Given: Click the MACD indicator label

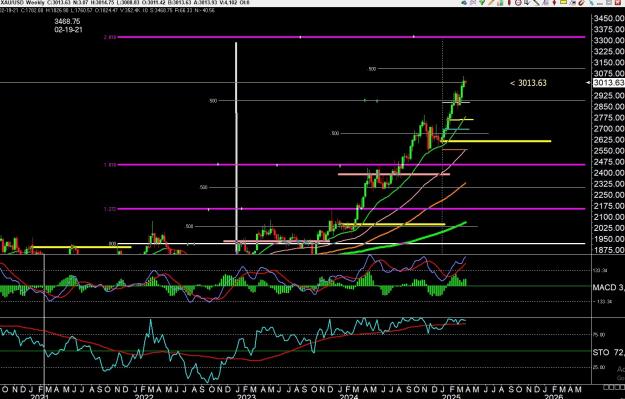Looking at the screenshot, I should coord(608,287).
